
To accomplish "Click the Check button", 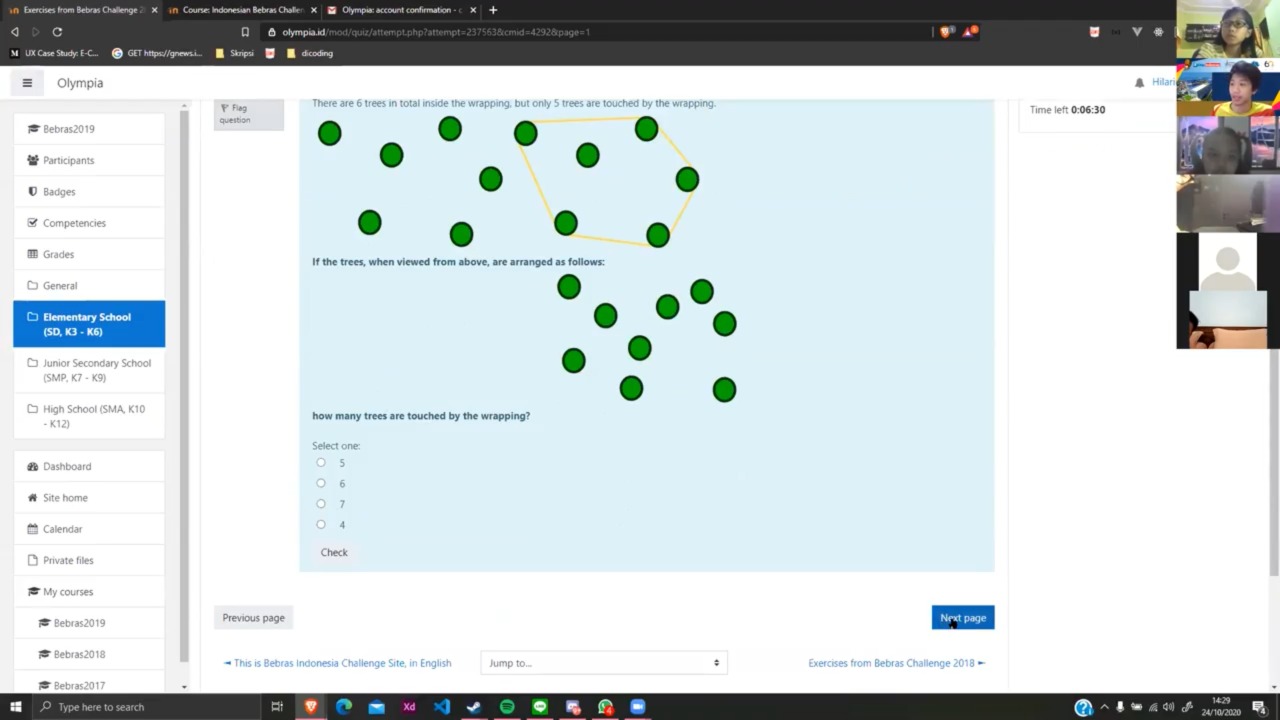I will point(334,552).
